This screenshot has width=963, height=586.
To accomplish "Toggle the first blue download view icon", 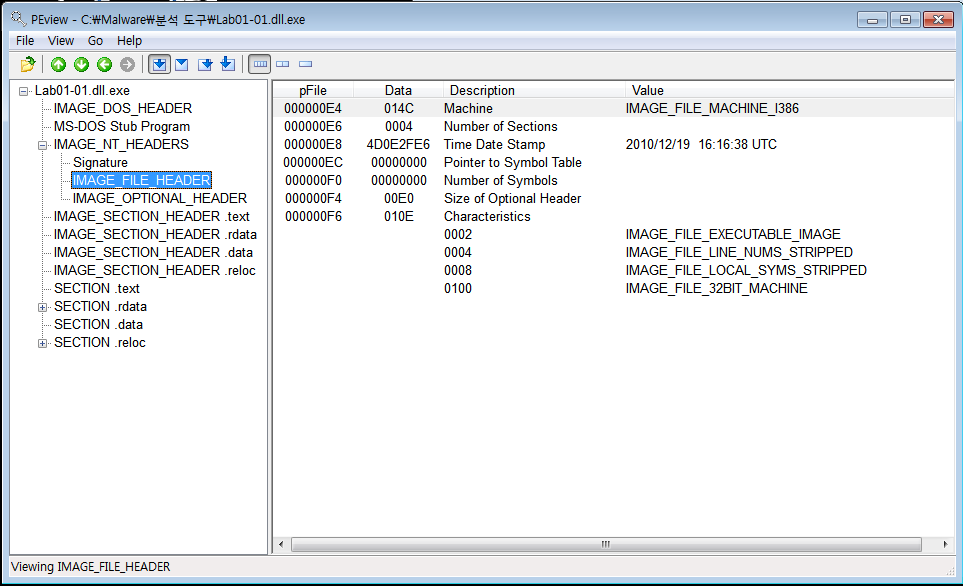I will point(159,64).
